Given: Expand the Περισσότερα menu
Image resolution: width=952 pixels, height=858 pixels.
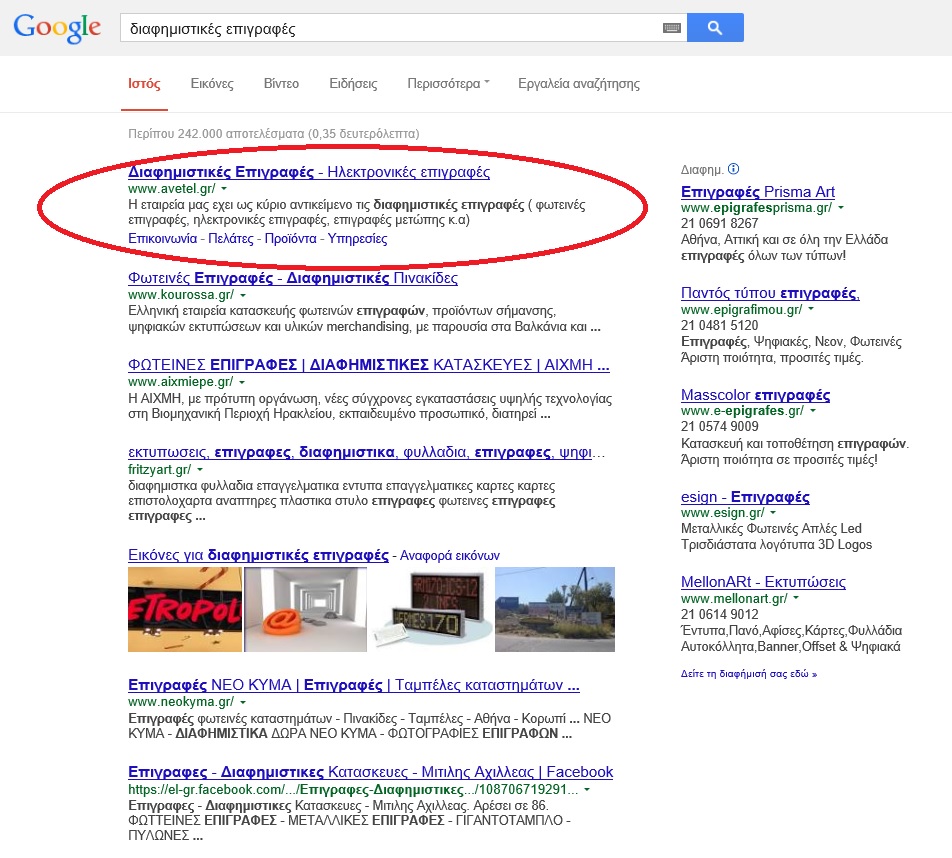Looking at the screenshot, I should (x=448, y=84).
